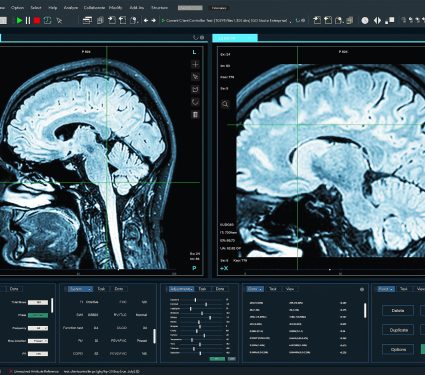The image size is (425, 375).
Task: Click the green Play button in toolbar
Action: (x=19, y=21)
